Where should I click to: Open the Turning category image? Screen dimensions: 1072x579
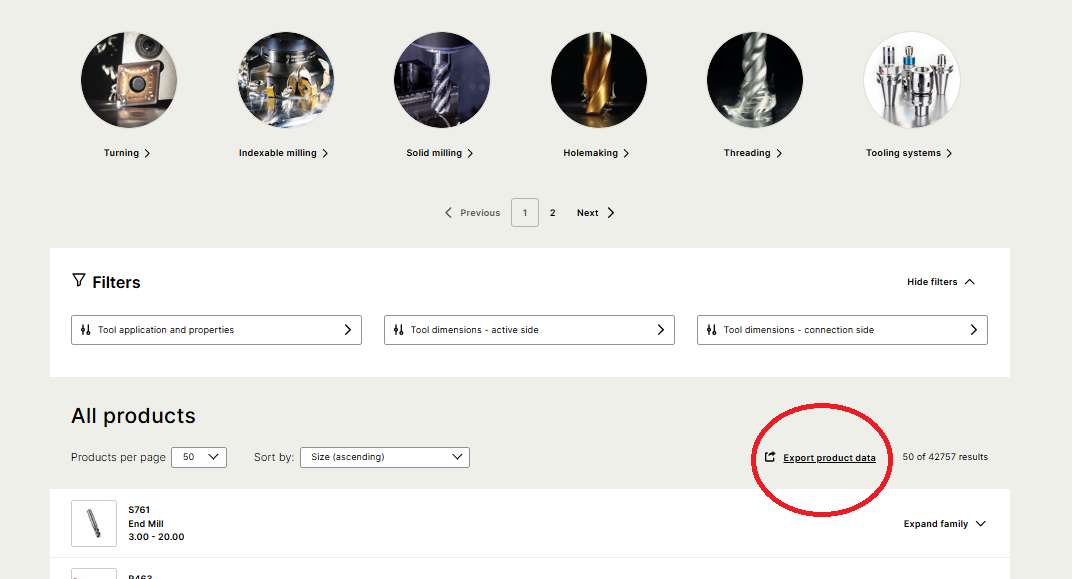pos(129,80)
